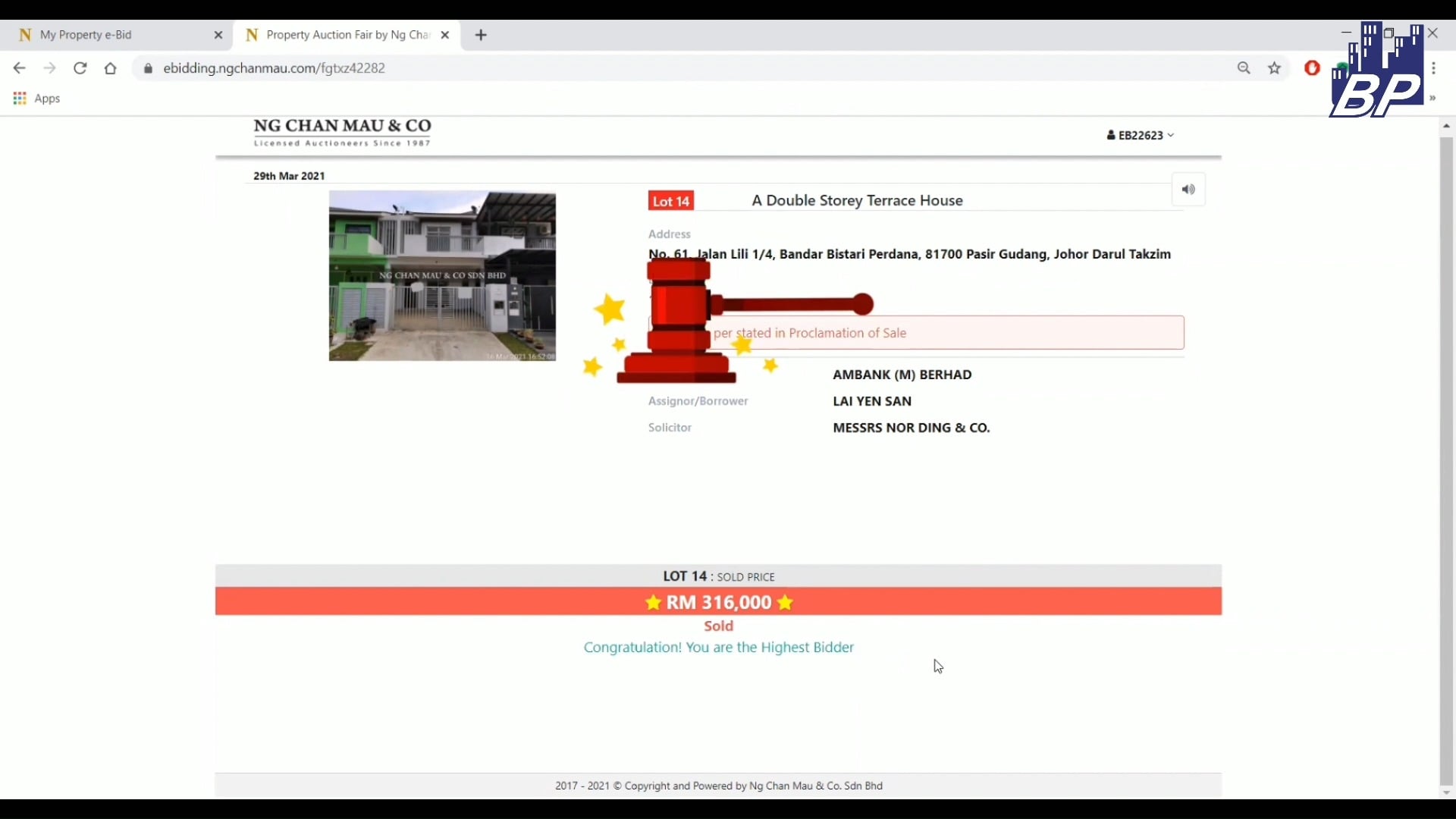Click the copyright footer text

718,786
